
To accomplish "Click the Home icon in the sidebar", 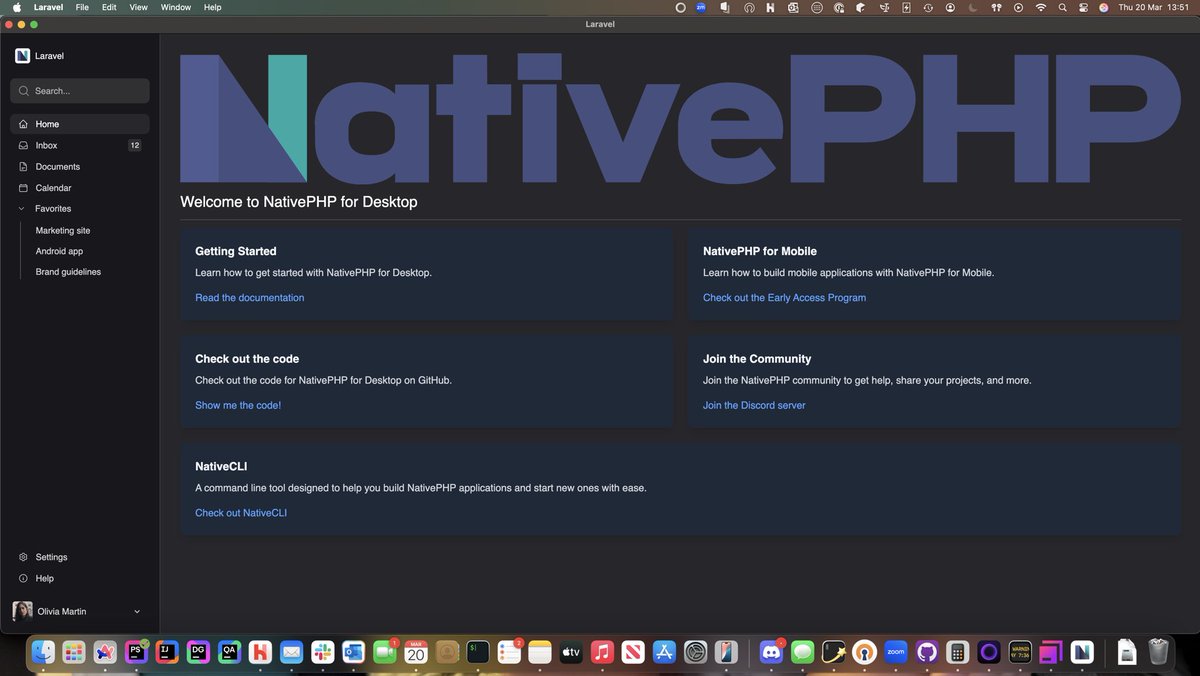I will coord(24,124).
